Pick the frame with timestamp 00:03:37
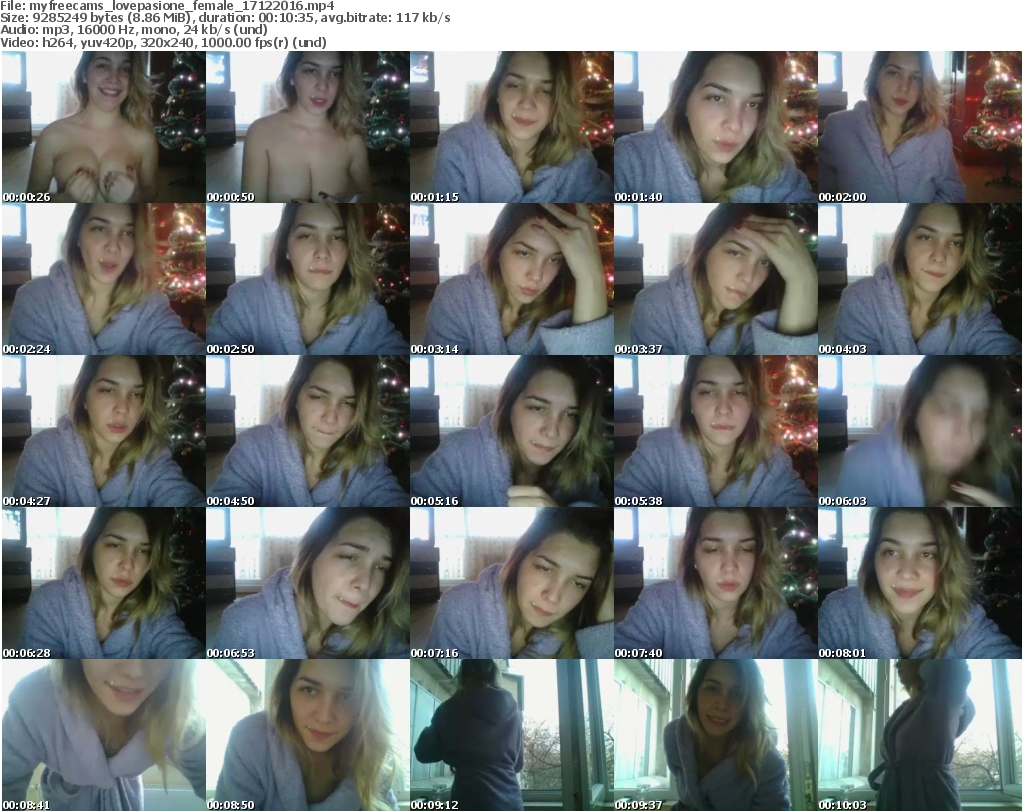 (x=715, y=279)
